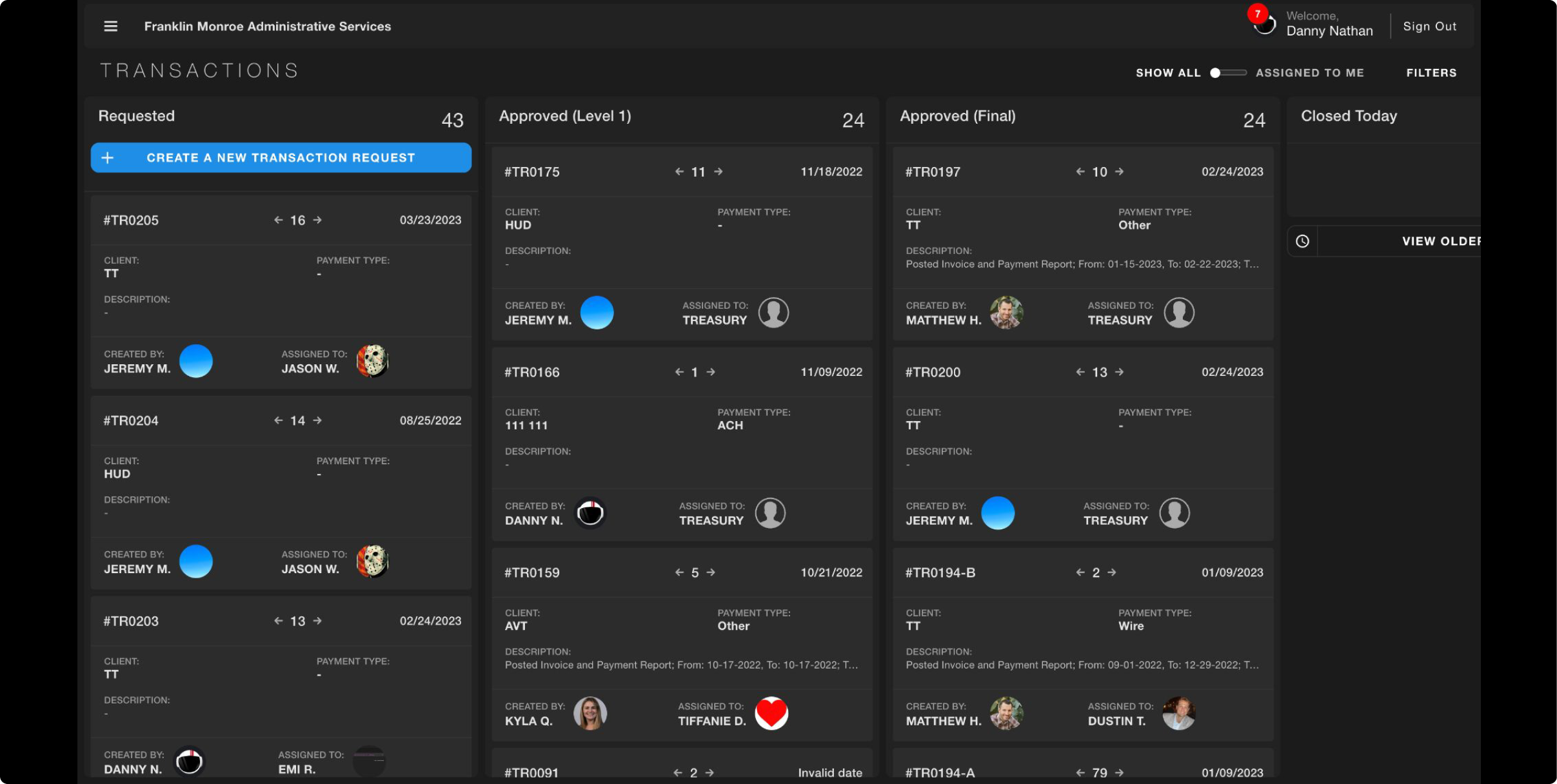Click the Assigned To Me label
Image resolution: width=1557 pixels, height=784 pixels.
tap(1309, 73)
